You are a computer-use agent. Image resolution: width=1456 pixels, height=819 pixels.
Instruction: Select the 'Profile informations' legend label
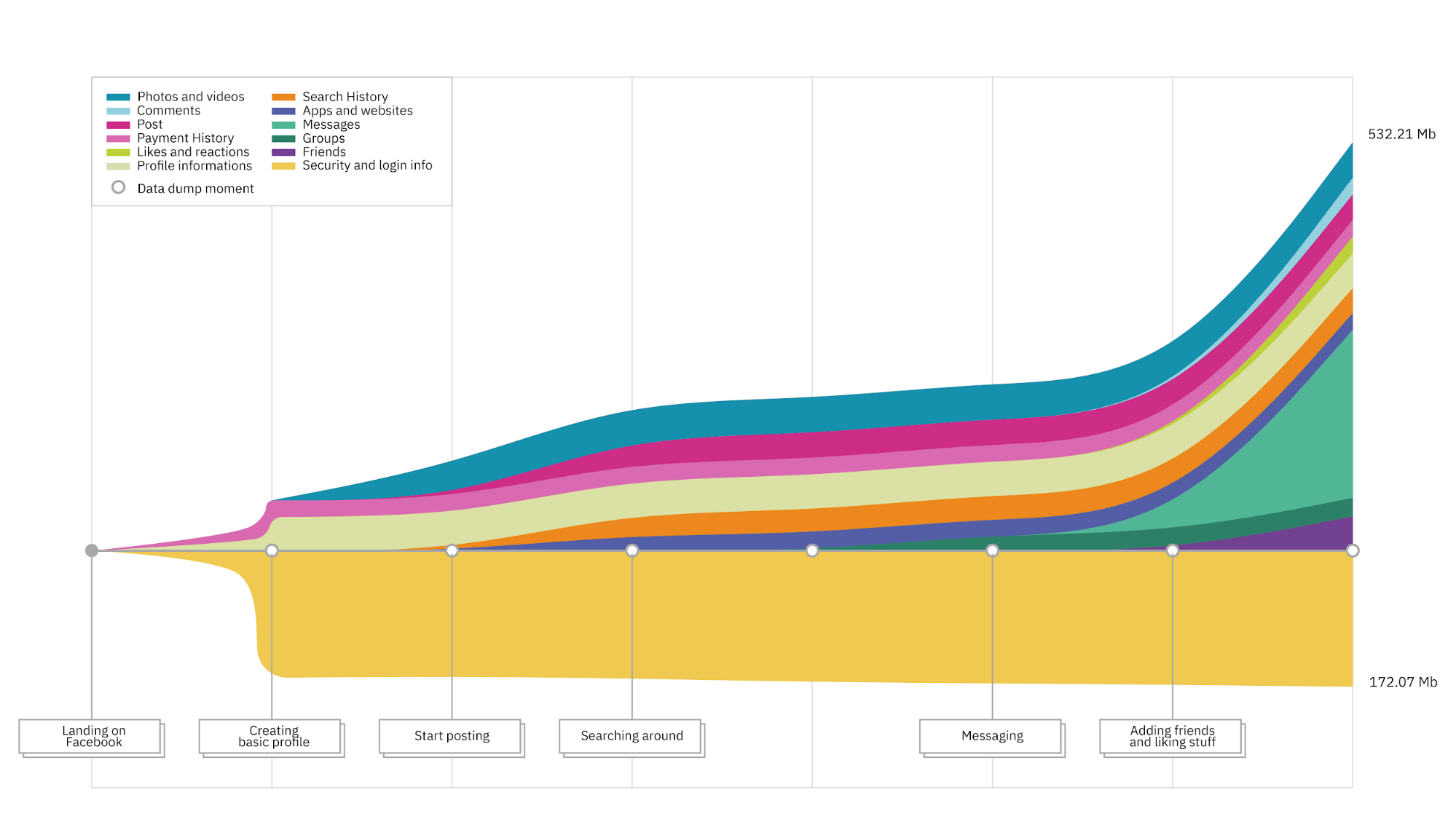point(194,166)
